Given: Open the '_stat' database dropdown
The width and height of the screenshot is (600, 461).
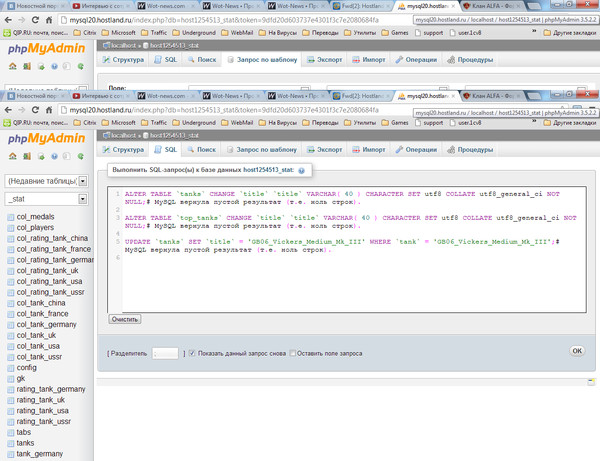Looking at the screenshot, I should pyautogui.click(x=46, y=199).
